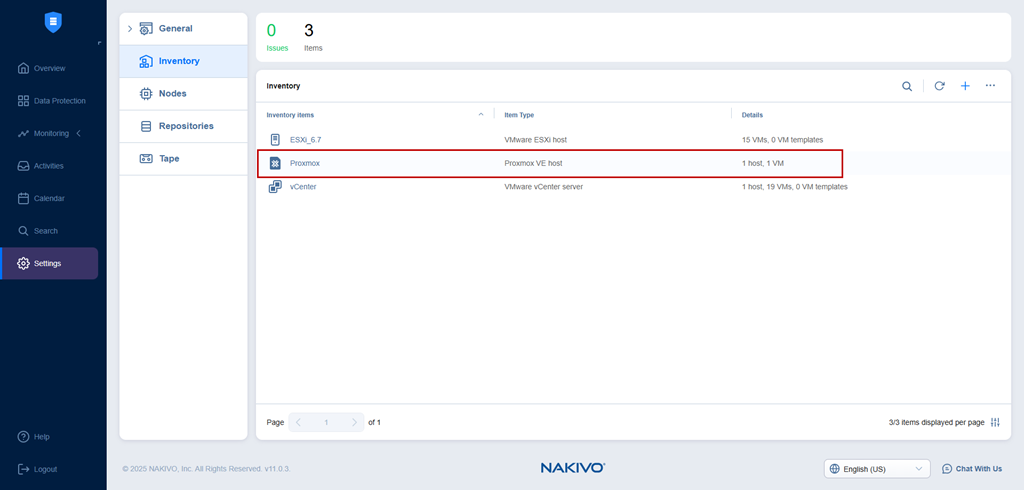Screen dimensions: 1024x490
Task: Click the Data Protection grid icon
Action: click(x=24, y=101)
